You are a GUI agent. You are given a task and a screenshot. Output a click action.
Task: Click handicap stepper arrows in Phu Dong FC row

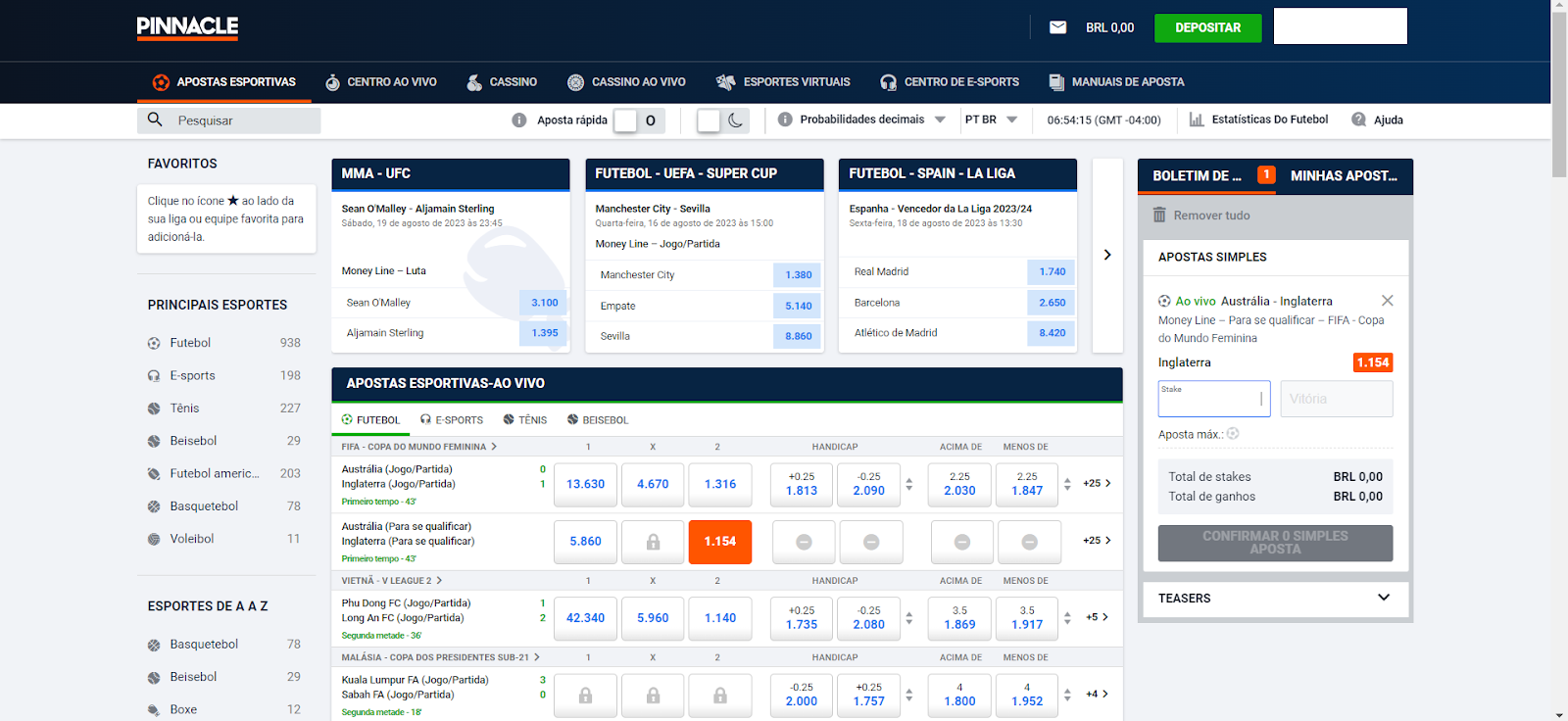(908, 618)
